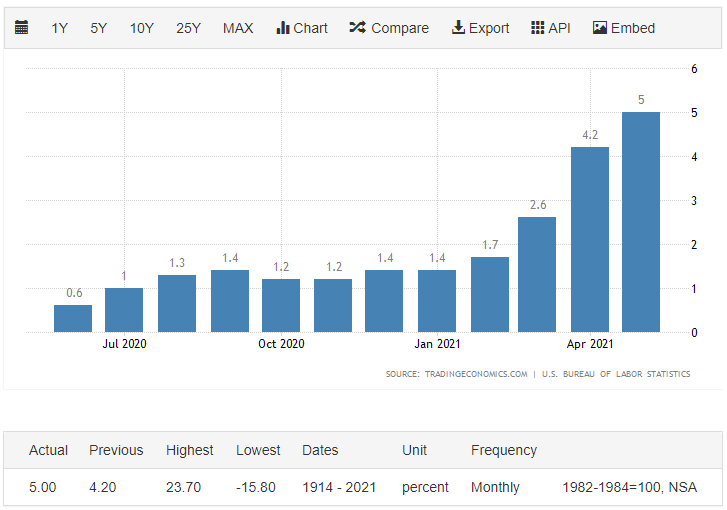Image resolution: width=727 pixels, height=510 pixels.
Task: Open the calendar date picker icon
Action: [x=22, y=28]
